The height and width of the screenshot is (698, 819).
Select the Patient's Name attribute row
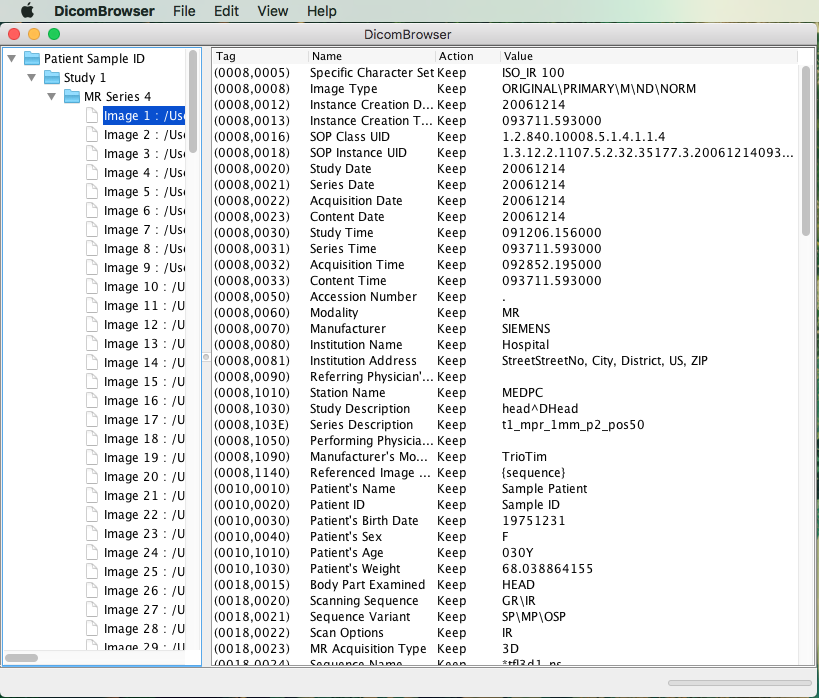(x=352, y=489)
